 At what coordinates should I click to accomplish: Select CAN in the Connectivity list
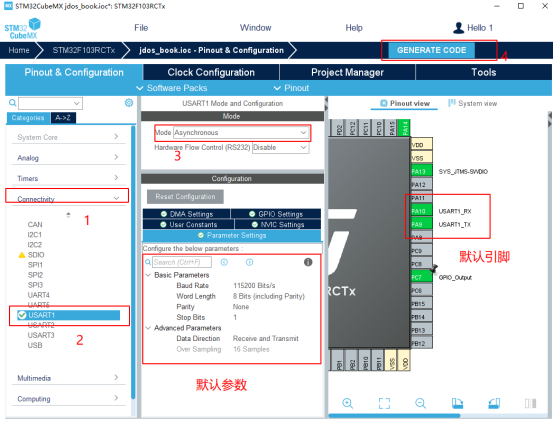pos(35,224)
